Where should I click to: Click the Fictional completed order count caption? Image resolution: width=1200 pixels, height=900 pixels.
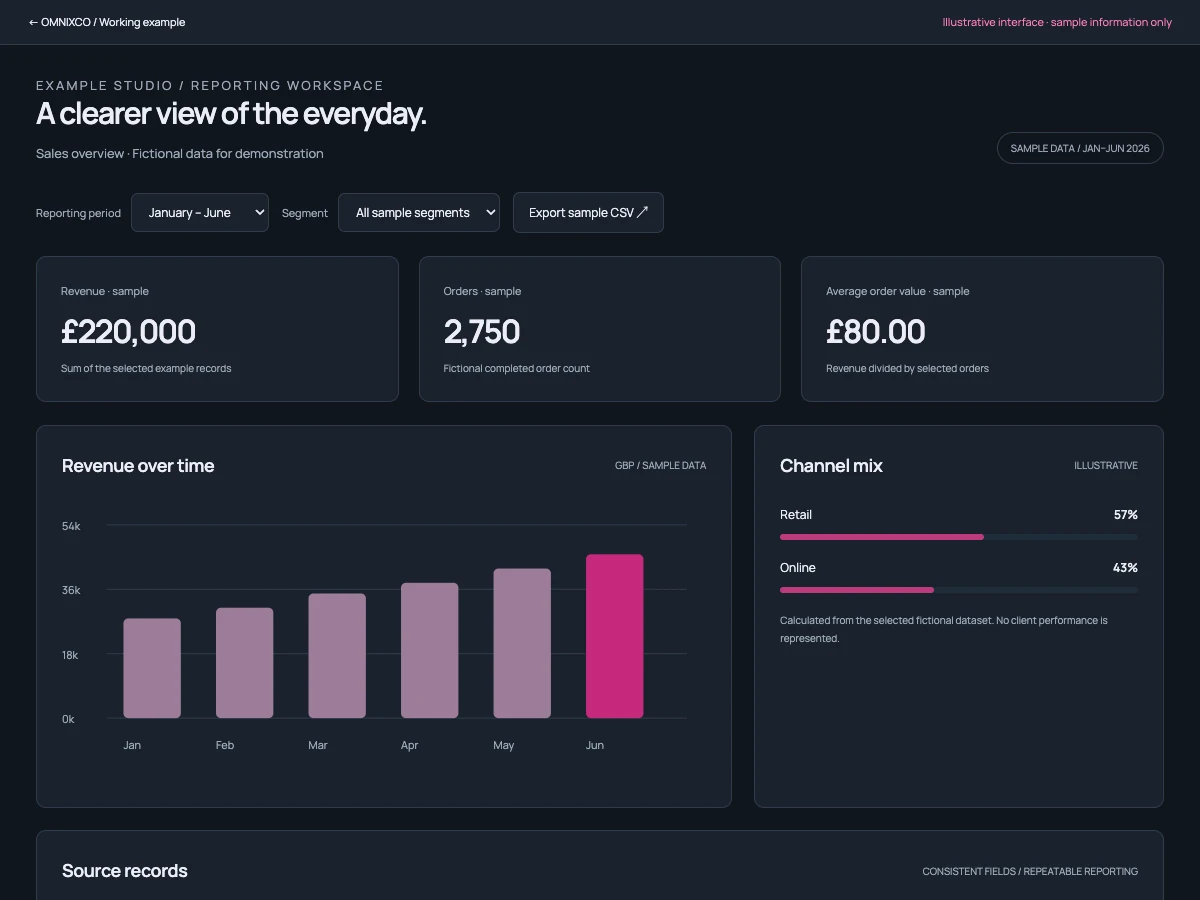tap(517, 369)
